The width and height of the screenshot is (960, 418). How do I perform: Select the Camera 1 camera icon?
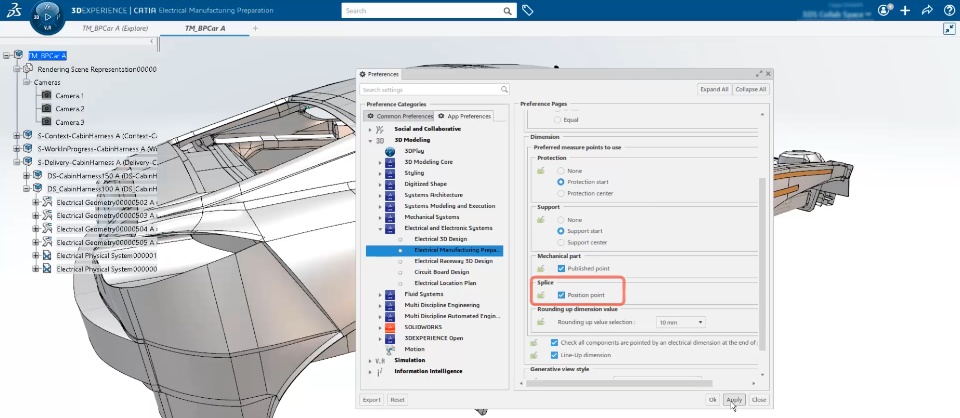point(47,95)
